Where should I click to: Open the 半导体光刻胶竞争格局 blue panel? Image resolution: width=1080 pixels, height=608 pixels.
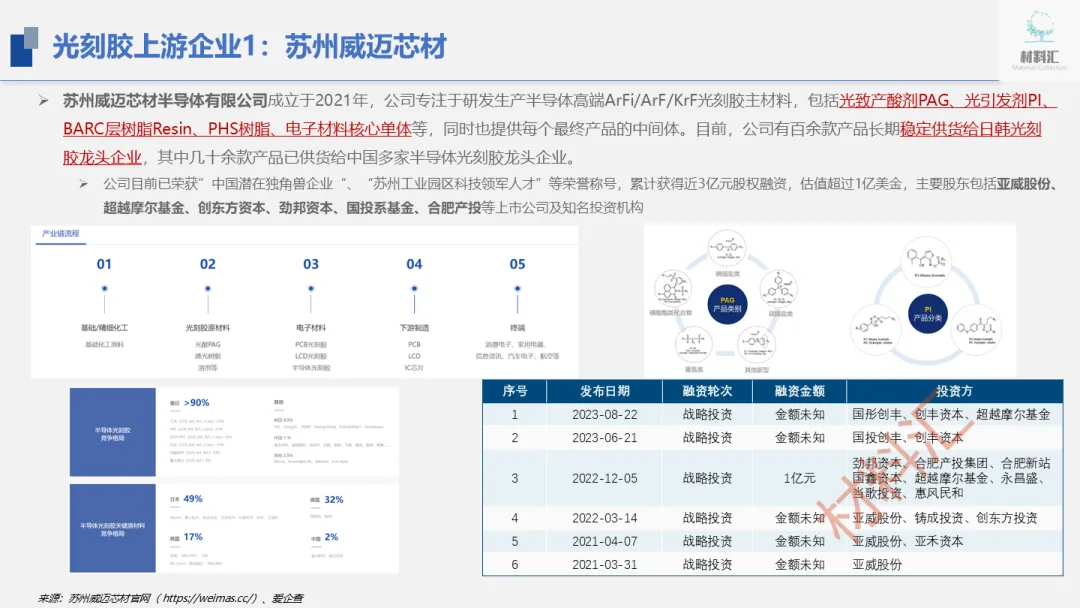coord(112,432)
